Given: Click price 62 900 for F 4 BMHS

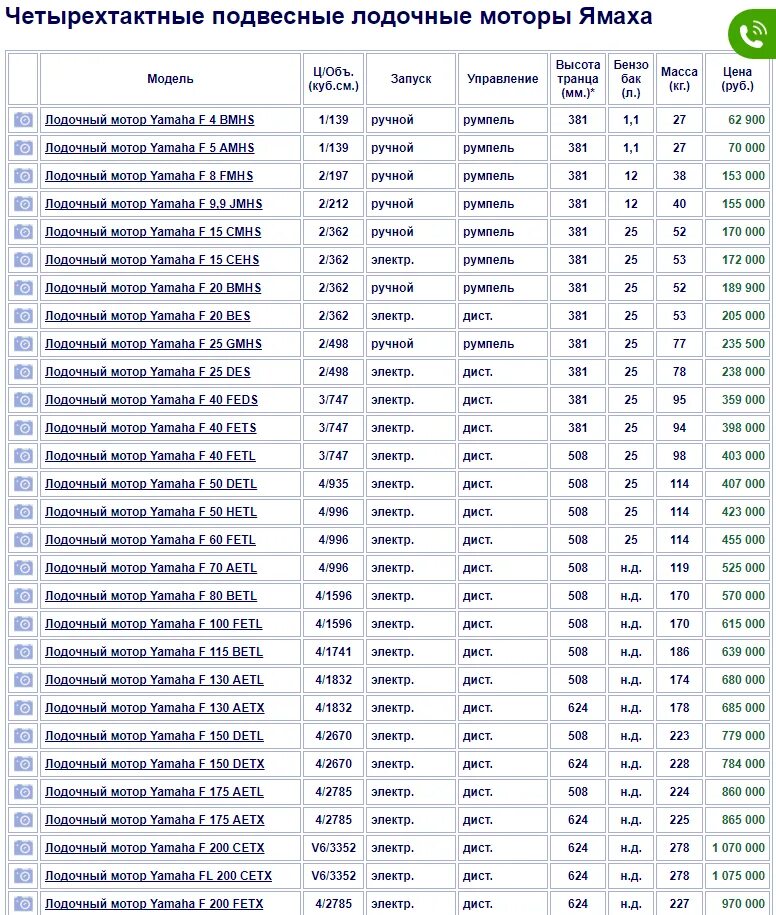Looking at the screenshot, I should pyautogui.click(x=746, y=120).
